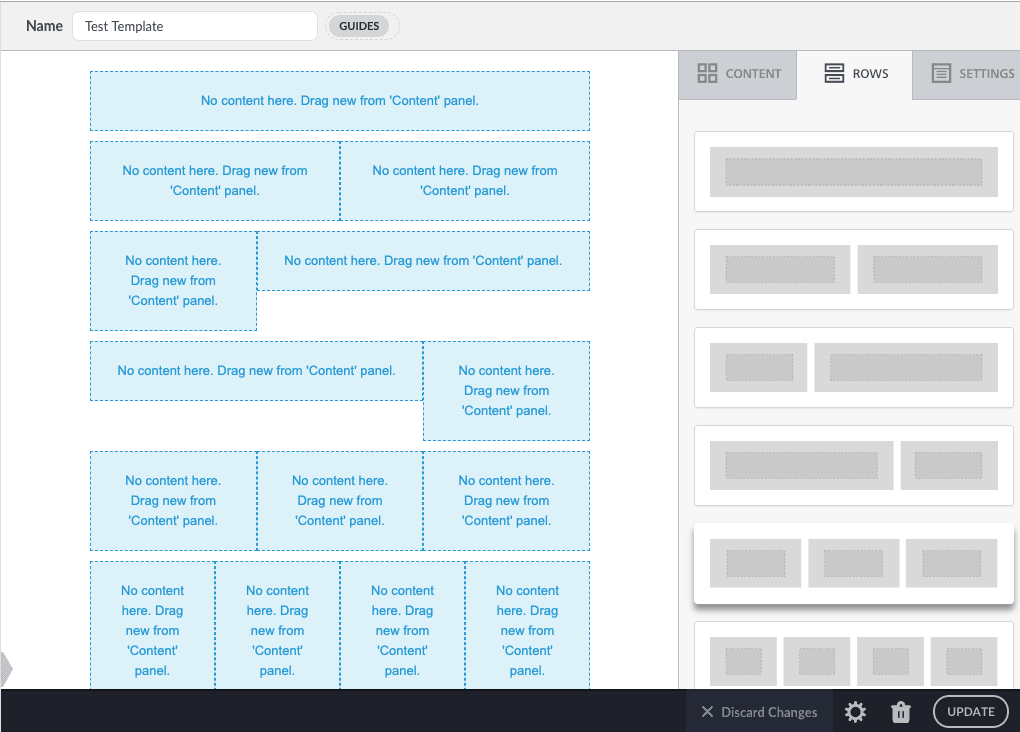Viewport: 1020px width, 732px height.
Task: Select the narrow-left two-column row layout
Action: coord(853,367)
